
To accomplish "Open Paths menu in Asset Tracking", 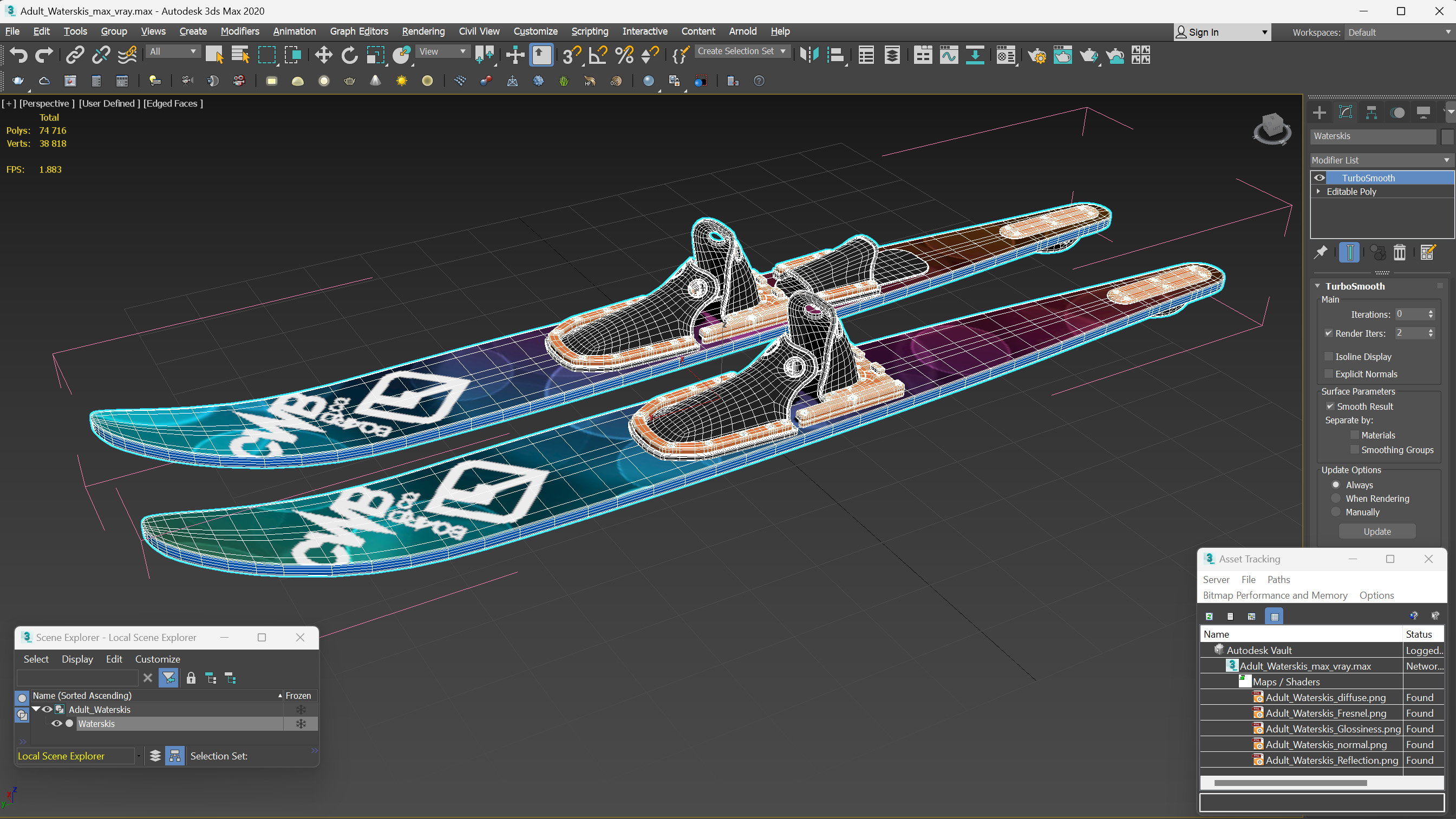I will point(1278,579).
